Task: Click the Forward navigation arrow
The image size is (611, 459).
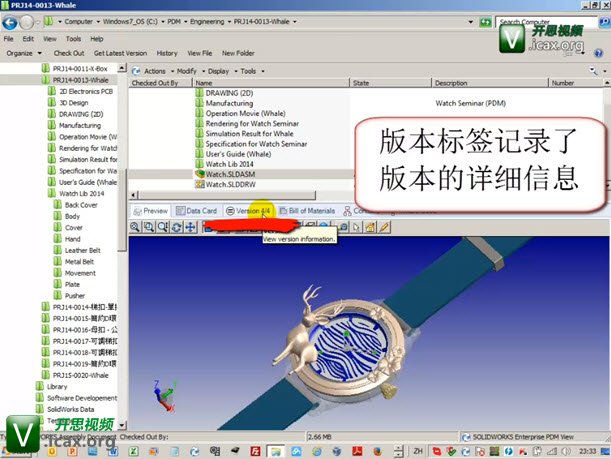Action: click(x=26, y=23)
